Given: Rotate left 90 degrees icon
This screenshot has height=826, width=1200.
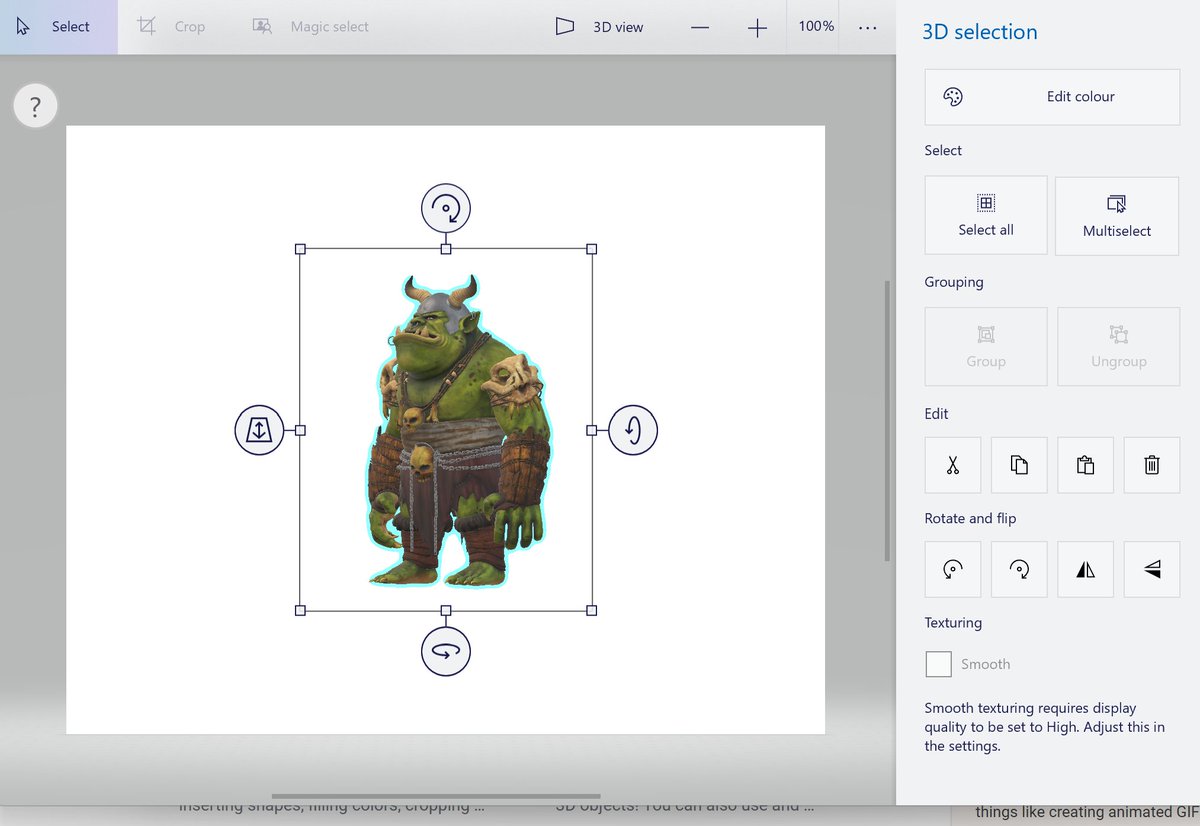Looking at the screenshot, I should tap(953, 570).
